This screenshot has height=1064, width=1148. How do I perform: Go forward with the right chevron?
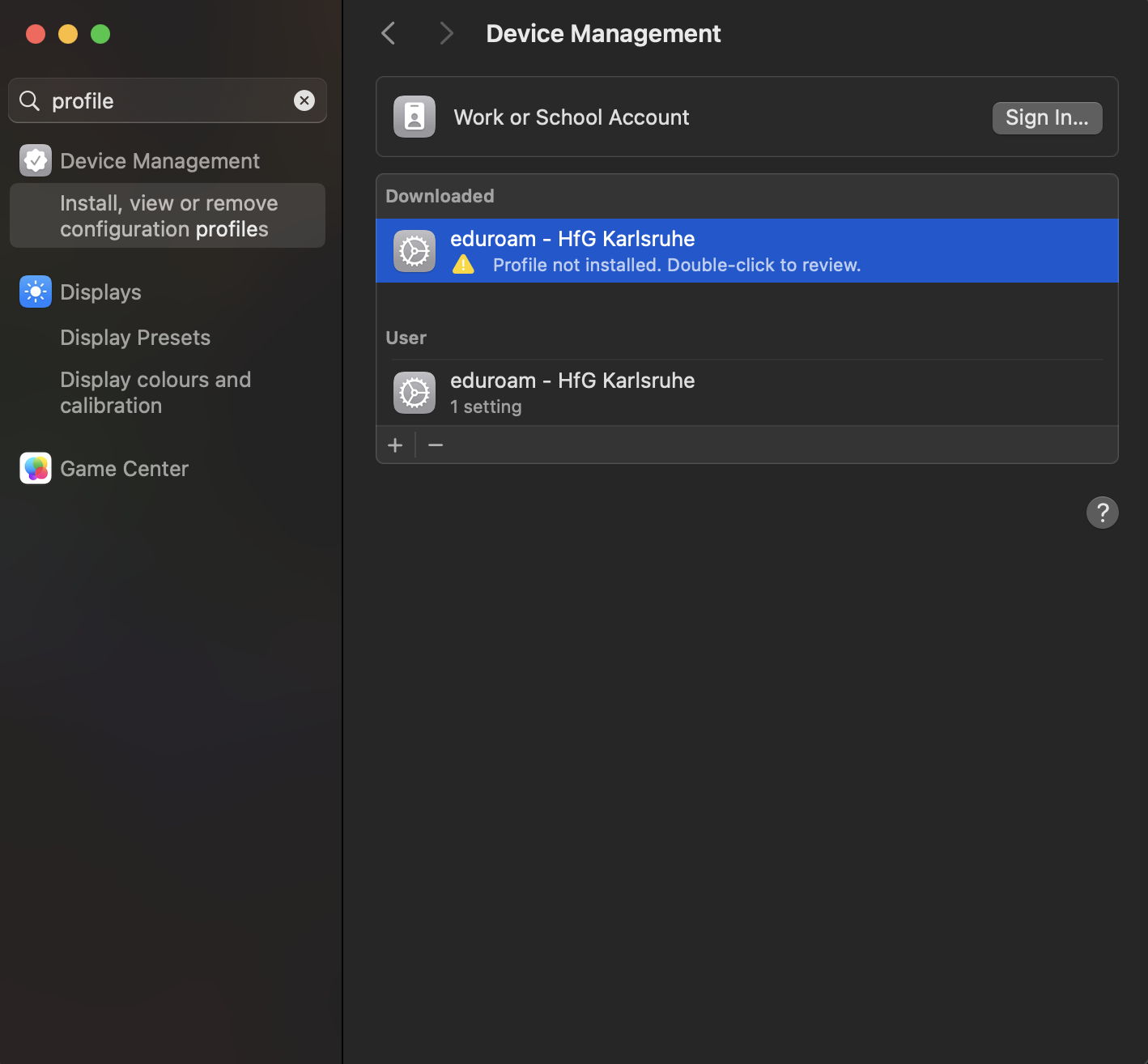445,33
